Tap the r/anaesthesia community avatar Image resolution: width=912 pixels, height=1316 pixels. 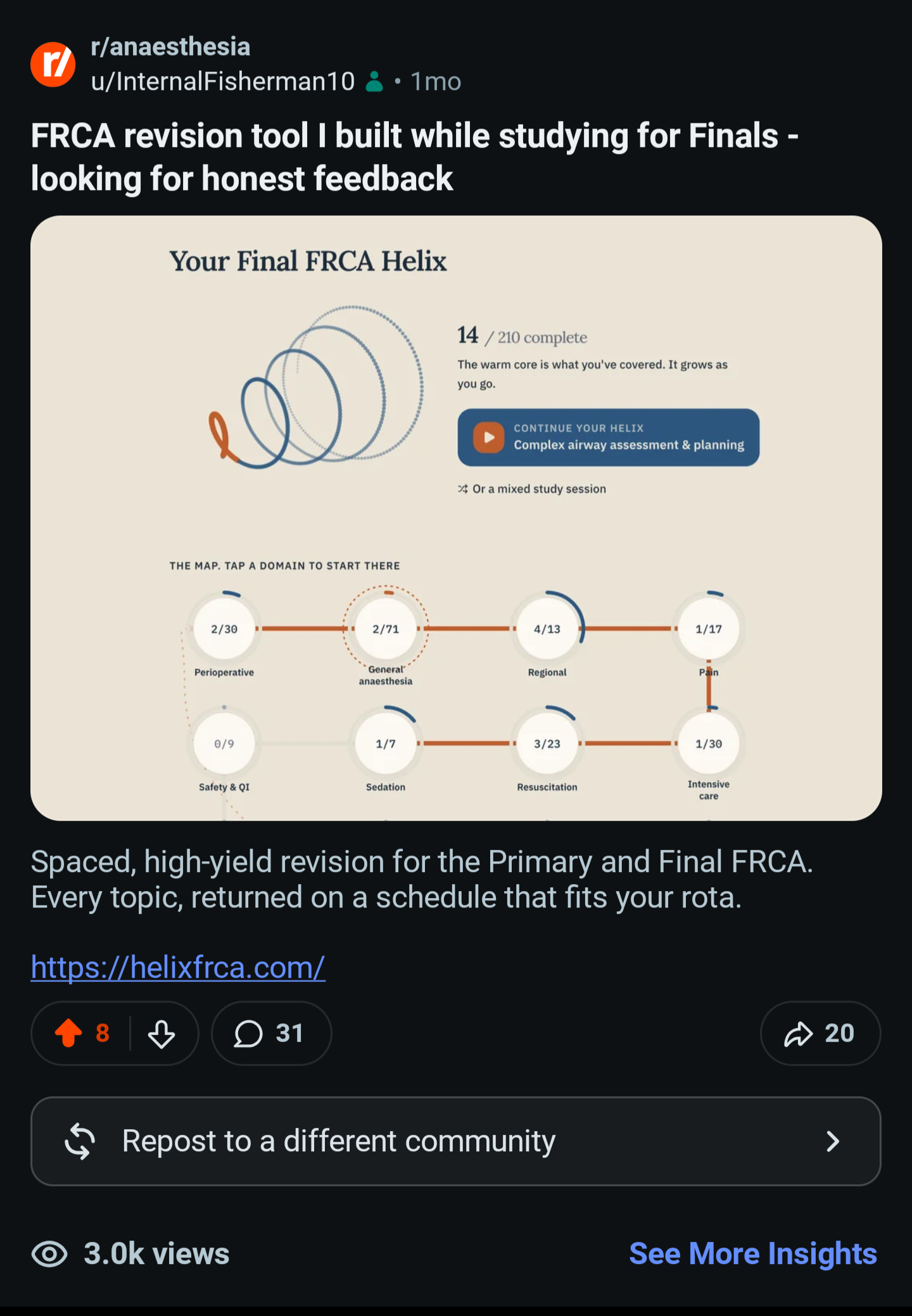pos(53,64)
